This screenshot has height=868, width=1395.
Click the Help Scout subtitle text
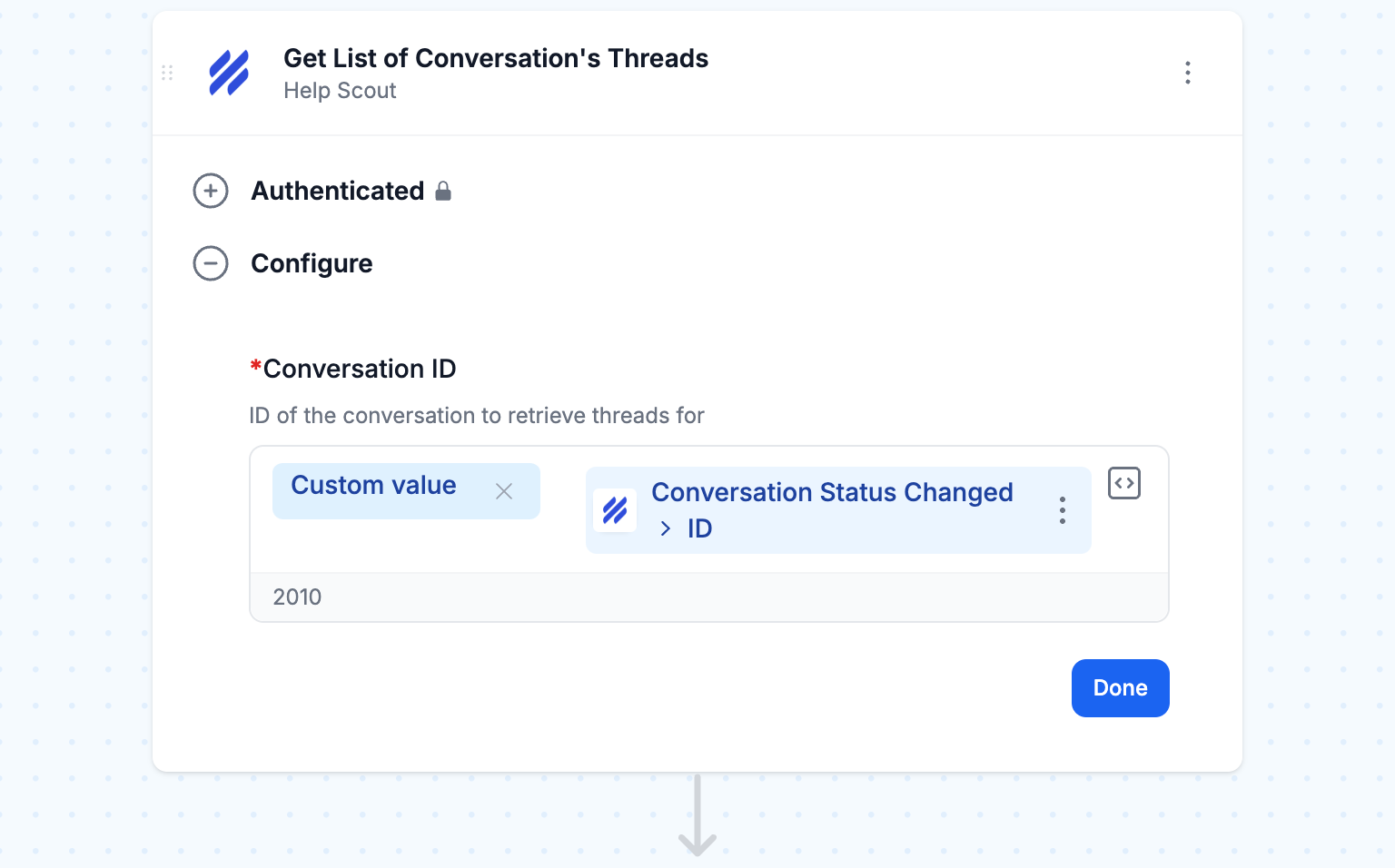[340, 91]
